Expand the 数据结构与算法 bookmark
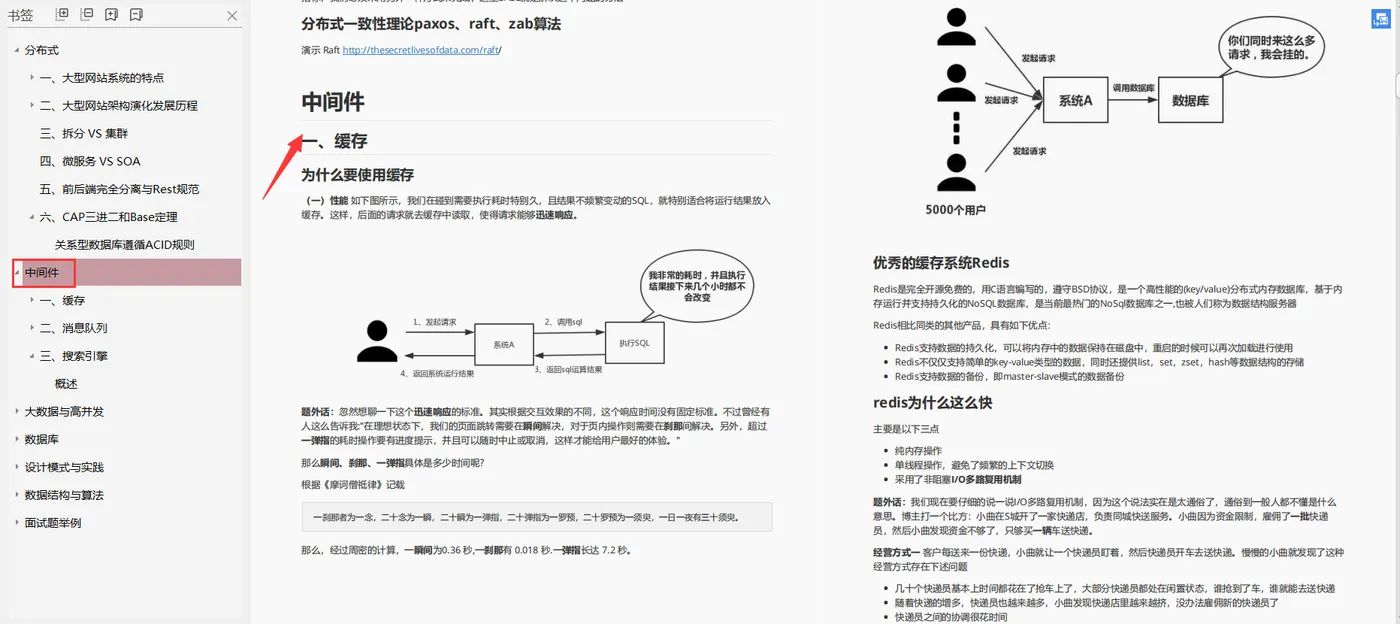Screen dimensions: 1400x624 [16, 495]
